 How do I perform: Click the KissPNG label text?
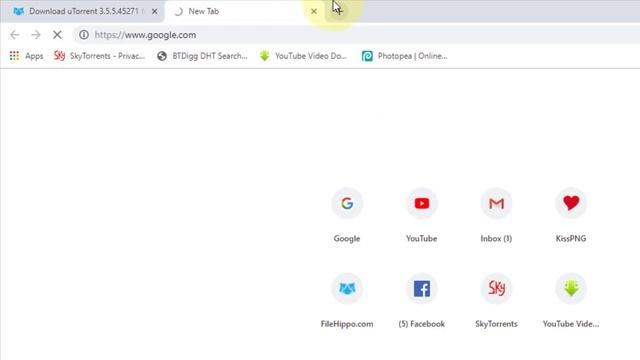(x=571, y=238)
